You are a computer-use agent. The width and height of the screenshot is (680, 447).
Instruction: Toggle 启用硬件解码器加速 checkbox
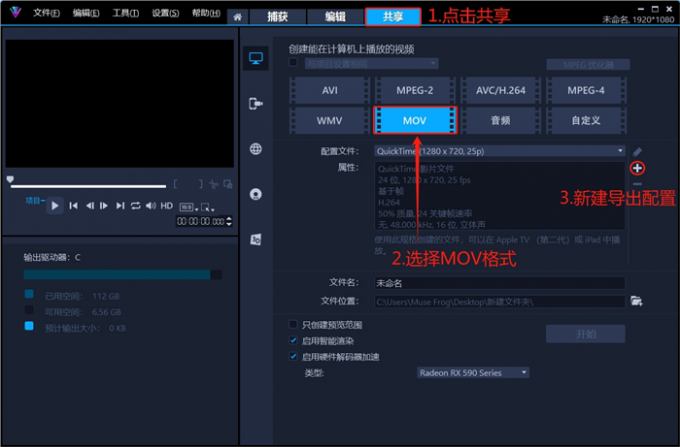(292, 356)
